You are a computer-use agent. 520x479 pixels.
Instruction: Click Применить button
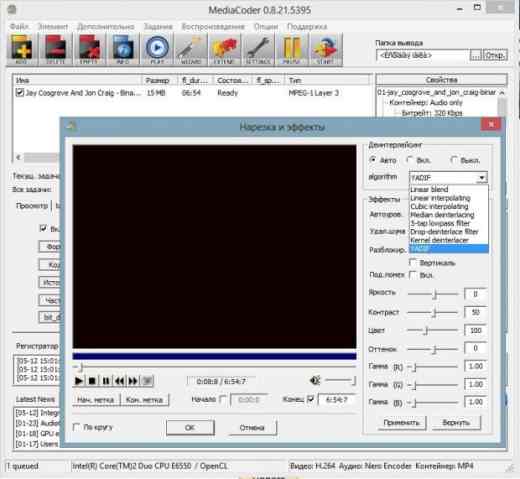point(401,423)
